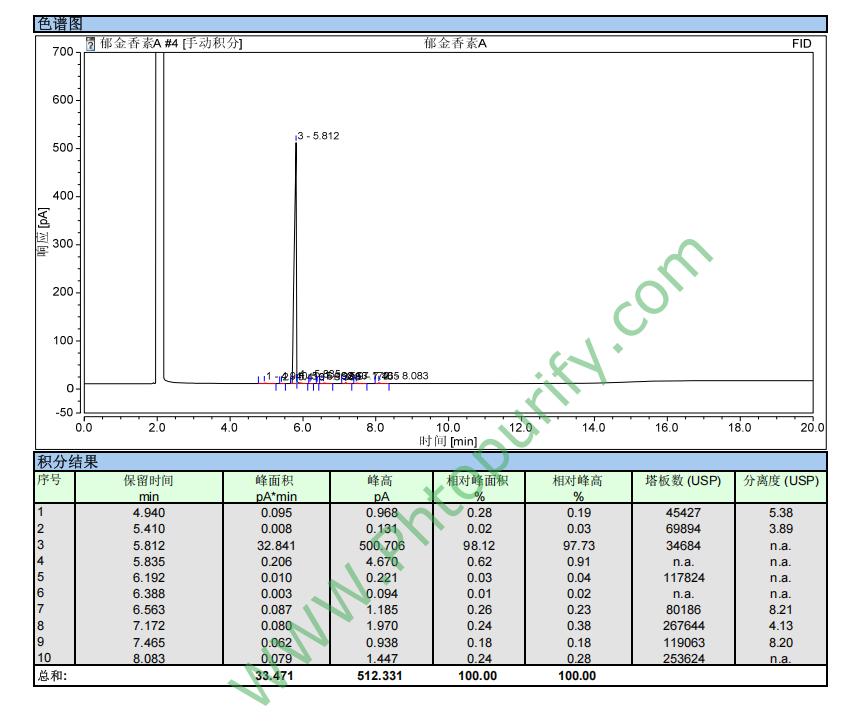Click the 总和 totals row label
This screenshot has width=853, height=728.
coord(52,676)
